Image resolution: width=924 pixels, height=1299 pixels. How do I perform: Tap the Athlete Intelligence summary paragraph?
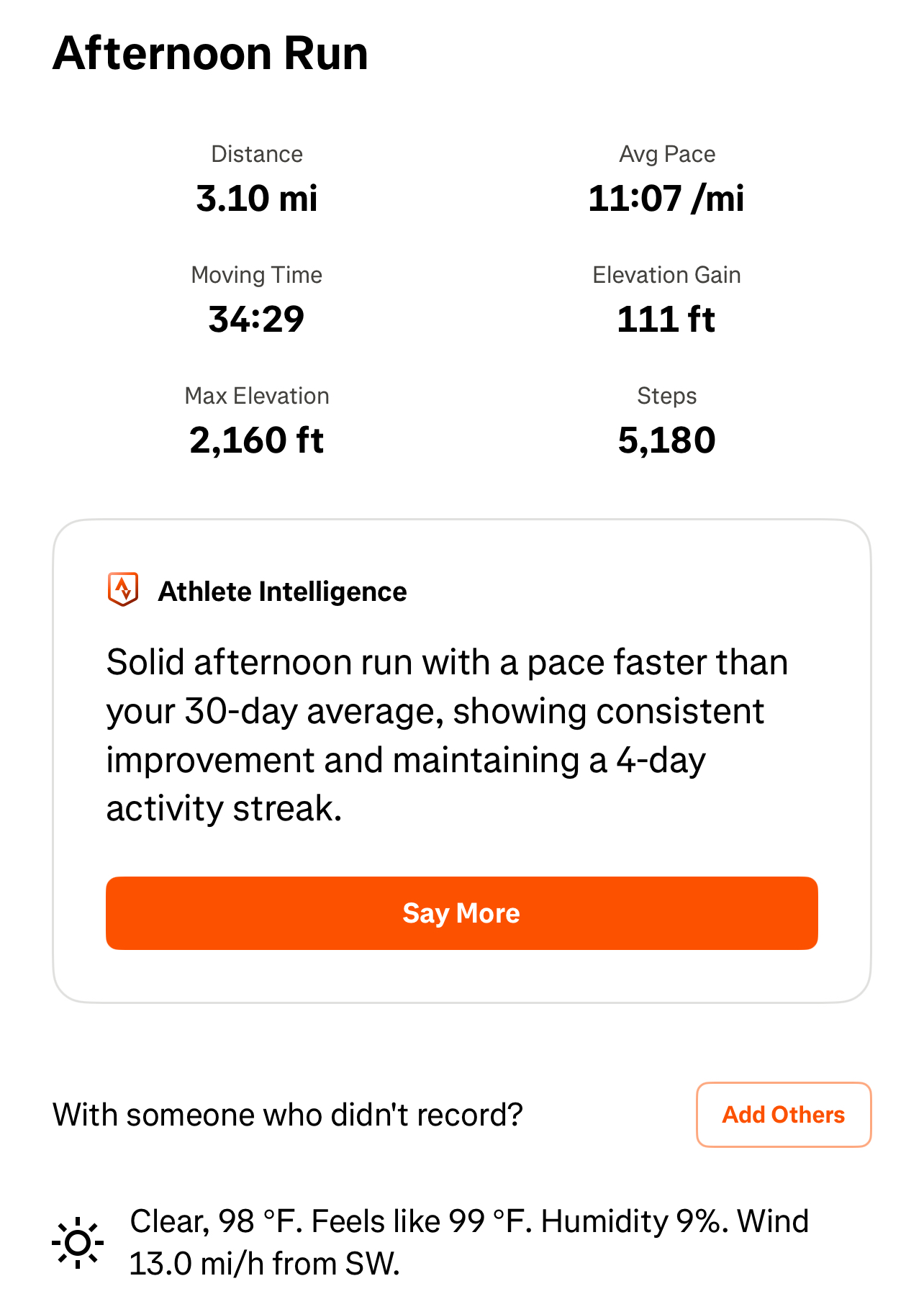click(x=447, y=735)
